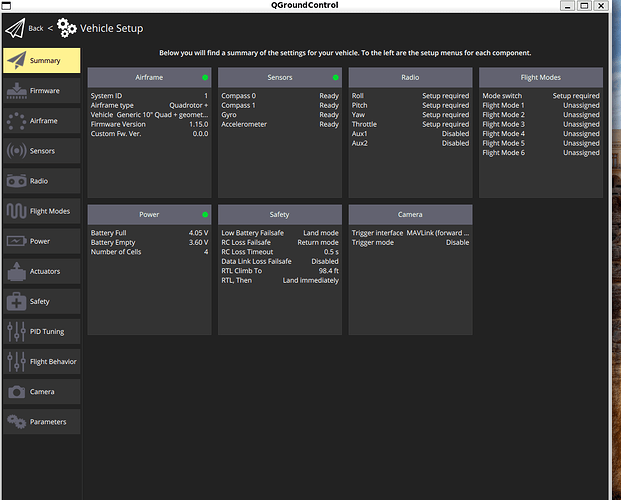Open the Firmware sidebar tab
The width and height of the screenshot is (621, 500).
[42, 91]
